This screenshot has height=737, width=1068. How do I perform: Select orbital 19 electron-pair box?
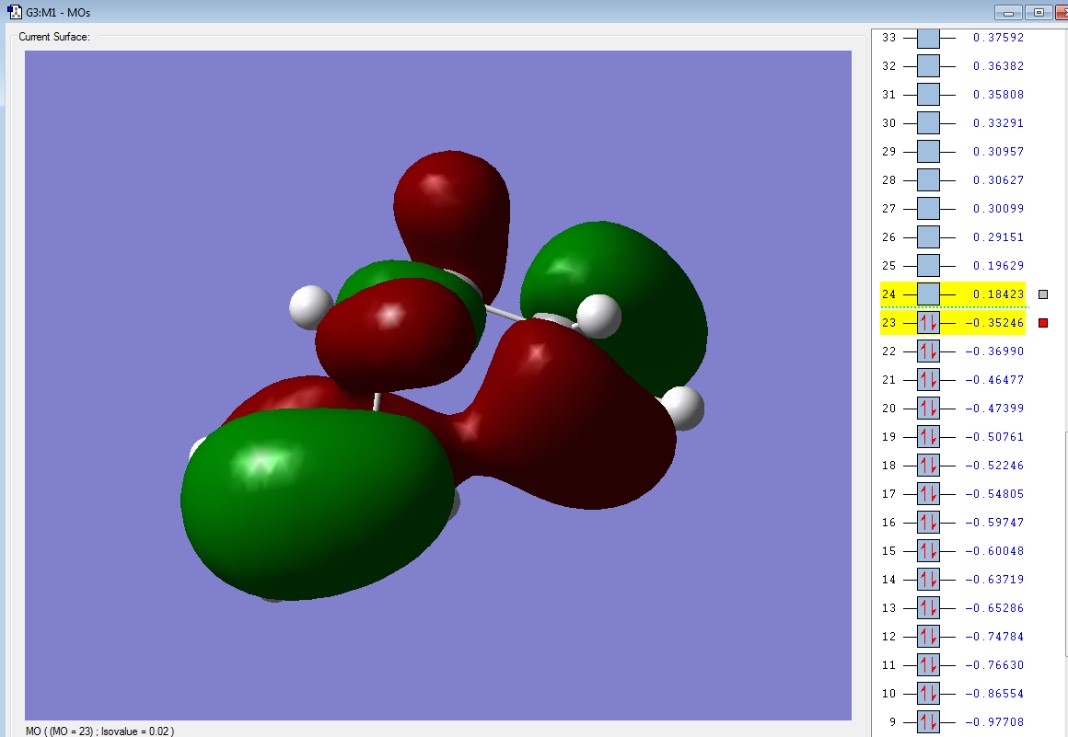928,437
